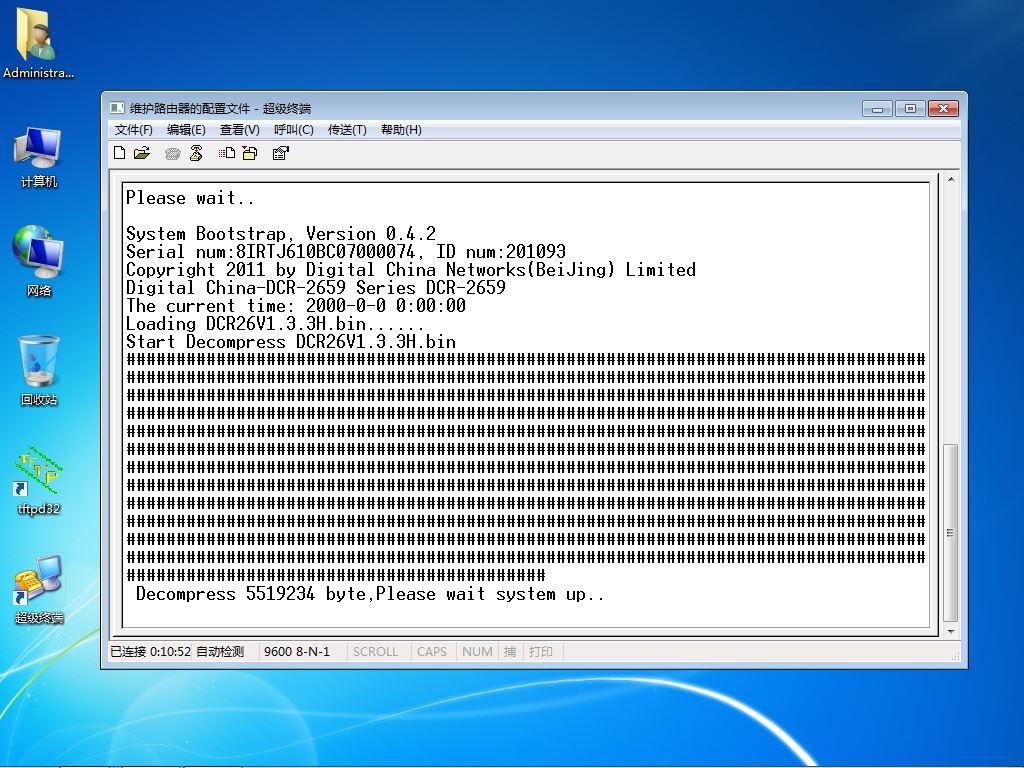
Task: Open the 帮助(H) menu
Action: coord(402,130)
